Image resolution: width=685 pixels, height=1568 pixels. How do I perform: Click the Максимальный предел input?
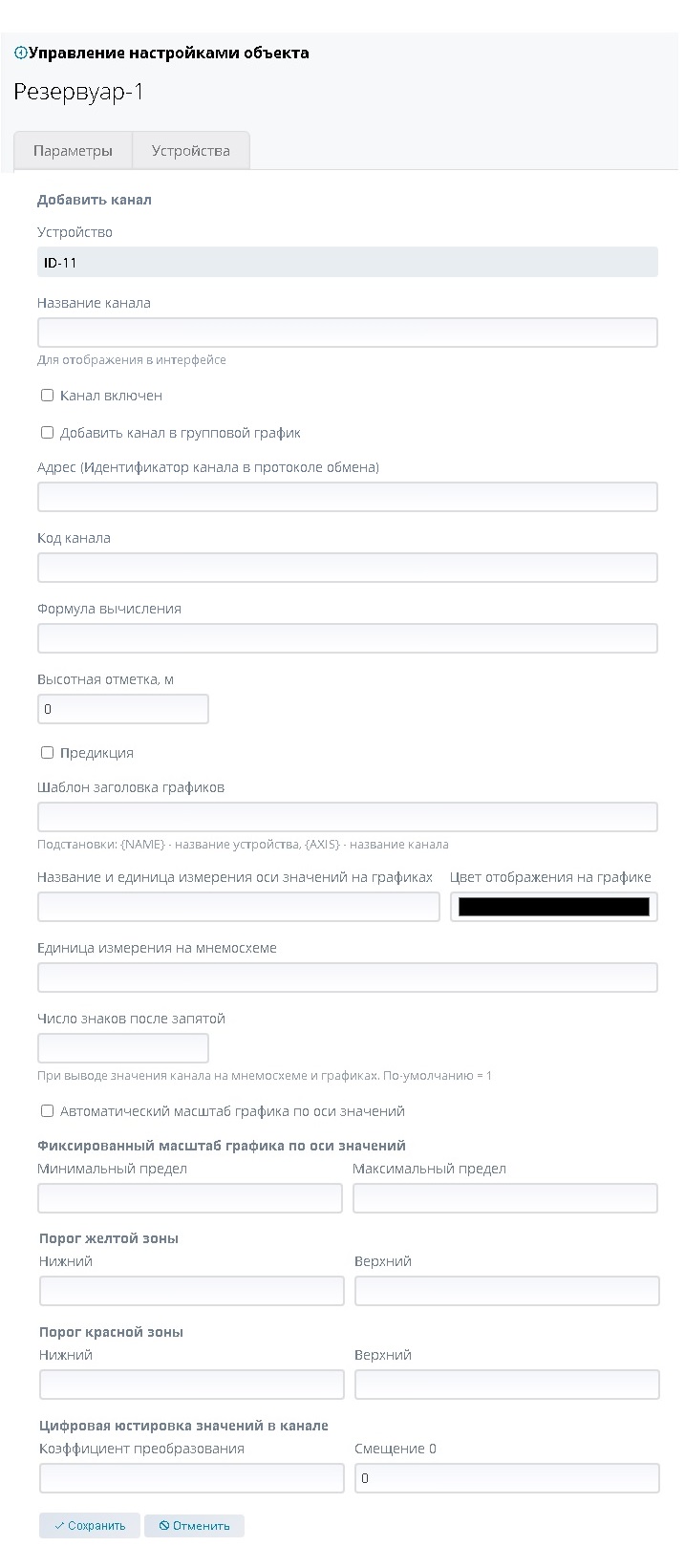click(504, 1198)
